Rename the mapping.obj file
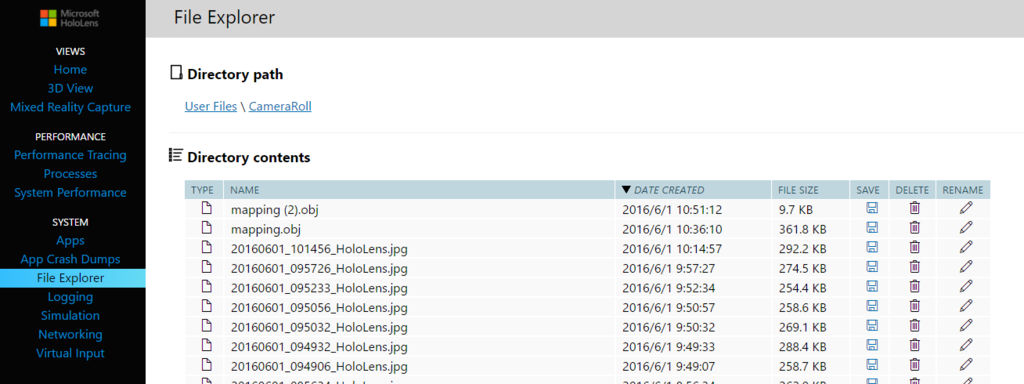This screenshot has height=384, width=1024. click(966, 228)
